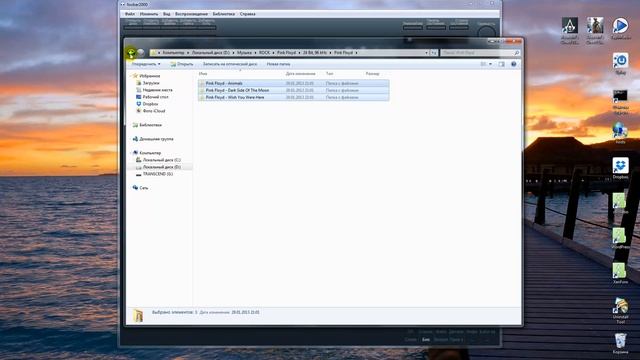Open the view options dropdown arrow

490,64
